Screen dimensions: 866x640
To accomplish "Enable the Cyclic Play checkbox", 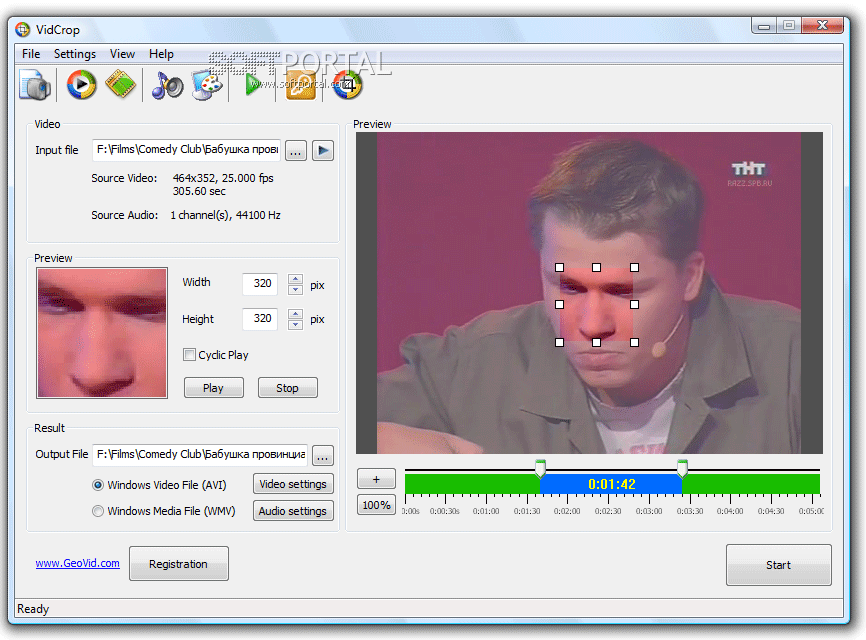I will 189,355.
